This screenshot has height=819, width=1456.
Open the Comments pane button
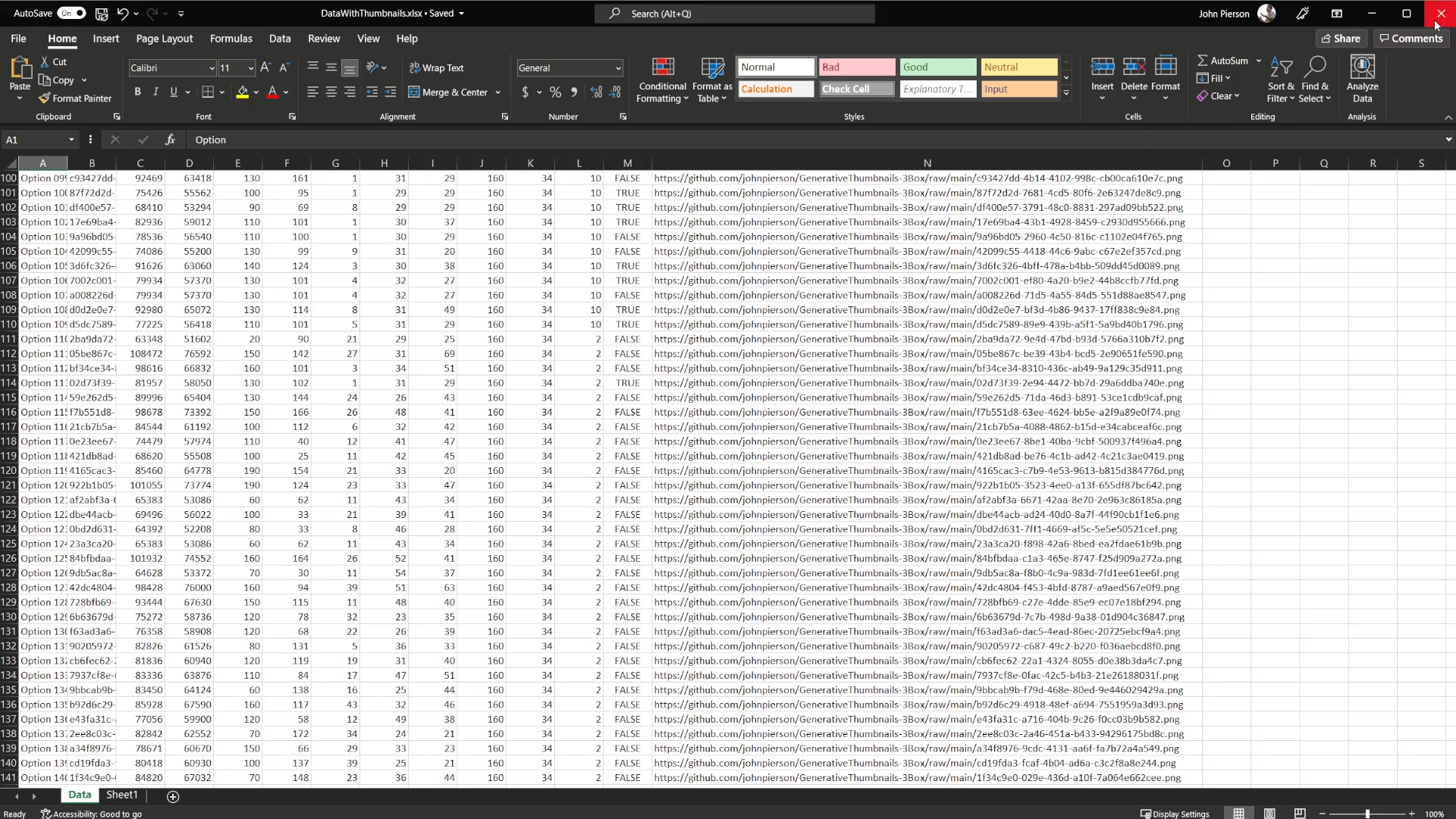(x=1410, y=39)
